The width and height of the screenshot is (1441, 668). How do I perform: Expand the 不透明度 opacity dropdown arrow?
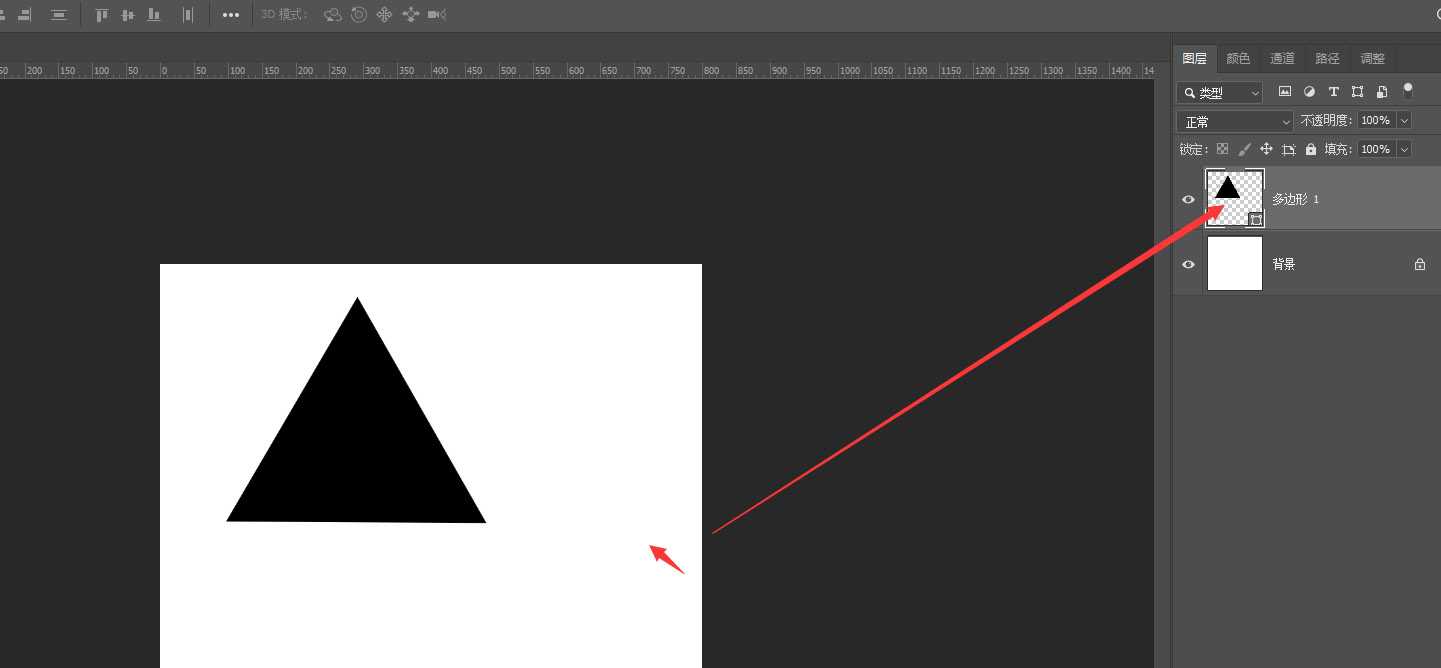click(1404, 120)
